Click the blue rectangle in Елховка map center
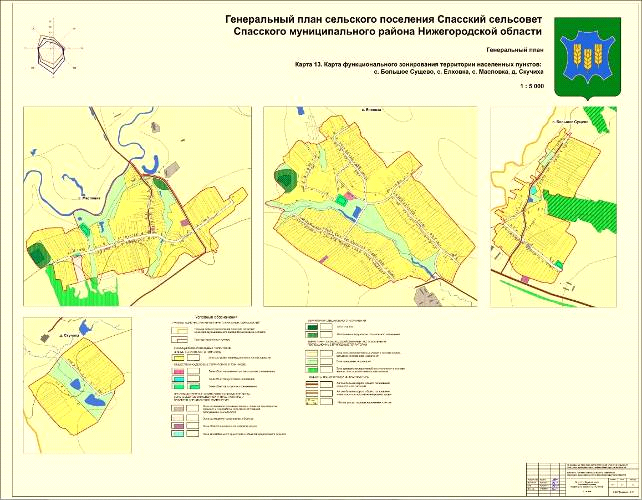Viewport: 642px width, 500px height. tap(357, 213)
